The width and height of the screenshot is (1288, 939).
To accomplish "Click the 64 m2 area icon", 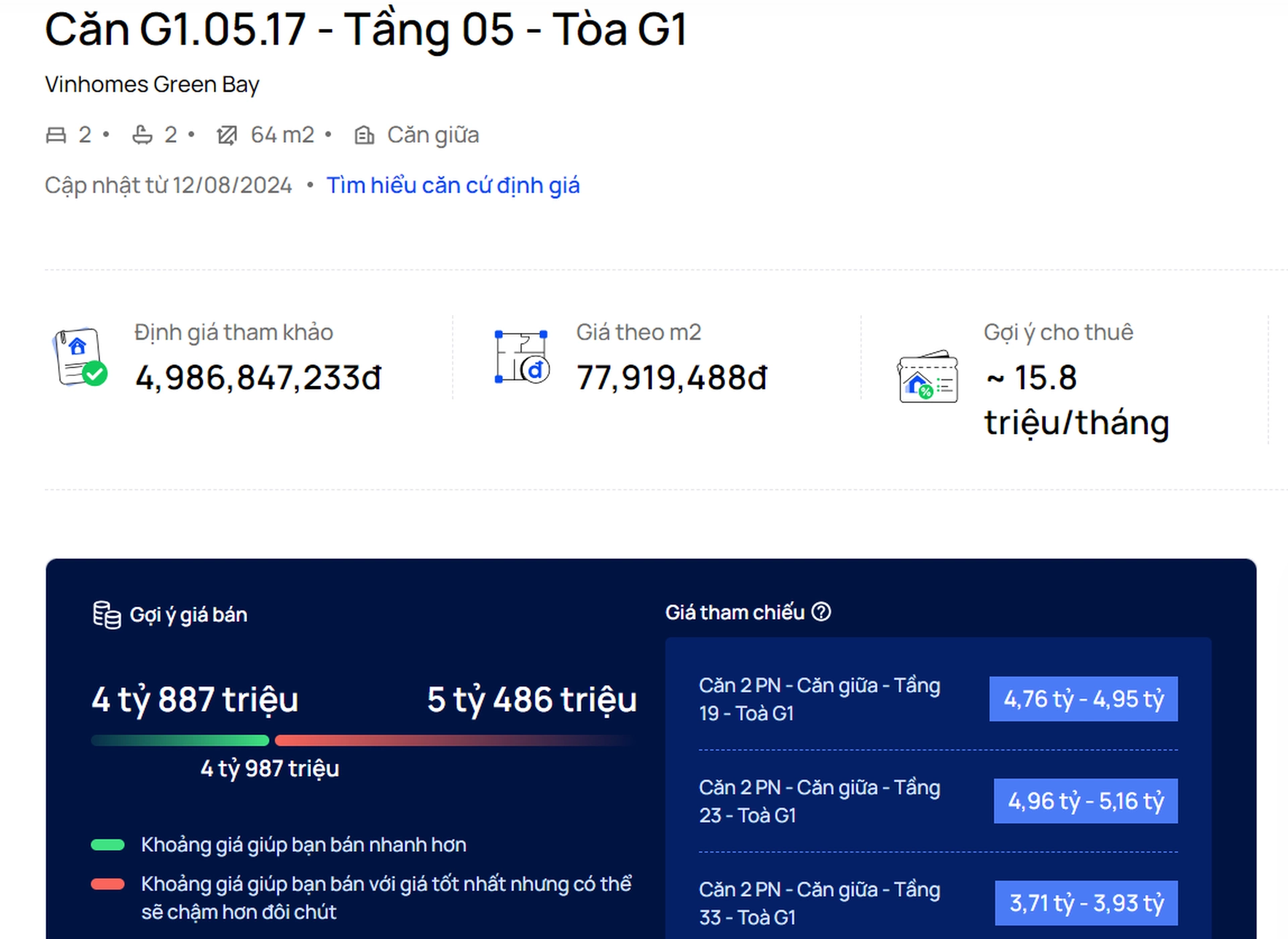I will click(x=227, y=135).
